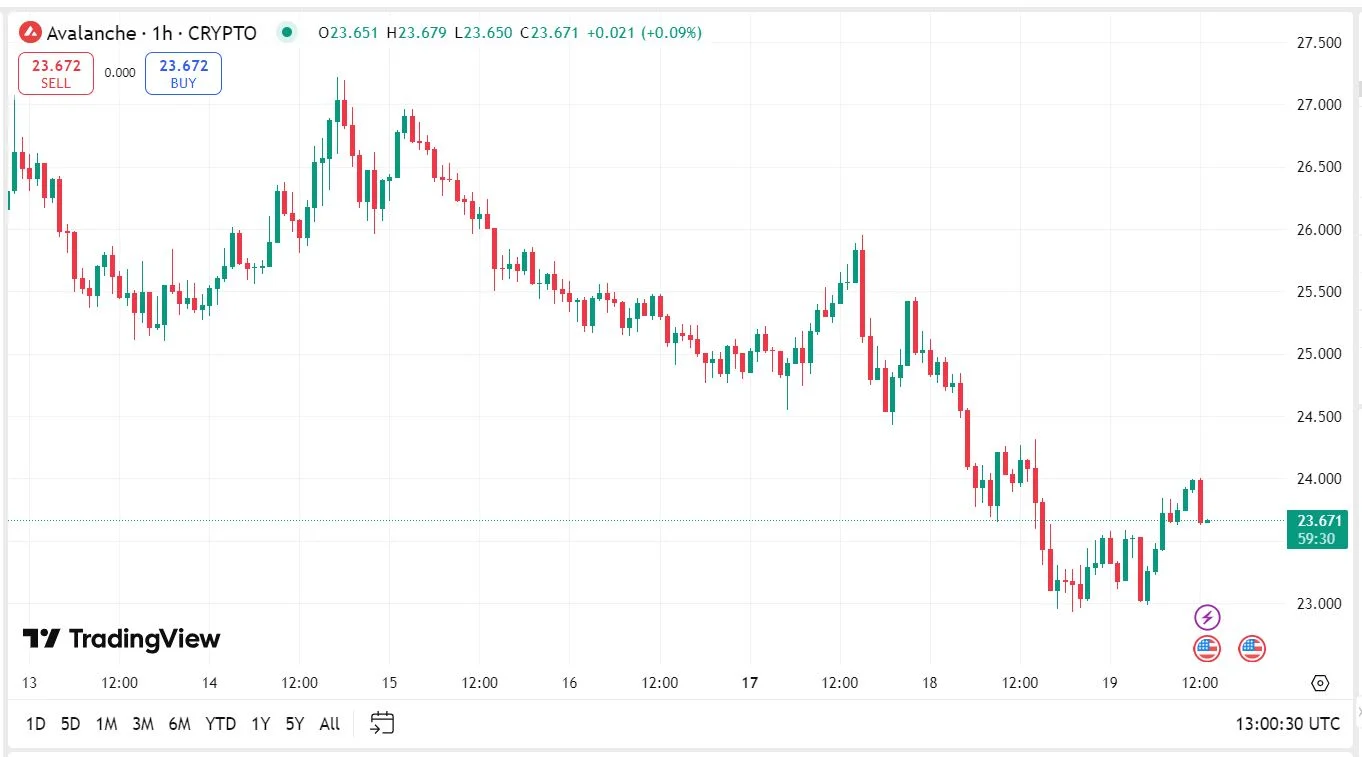Open the right US flag event marker
This screenshot has height=757, width=1362.
(x=1252, y=649)
